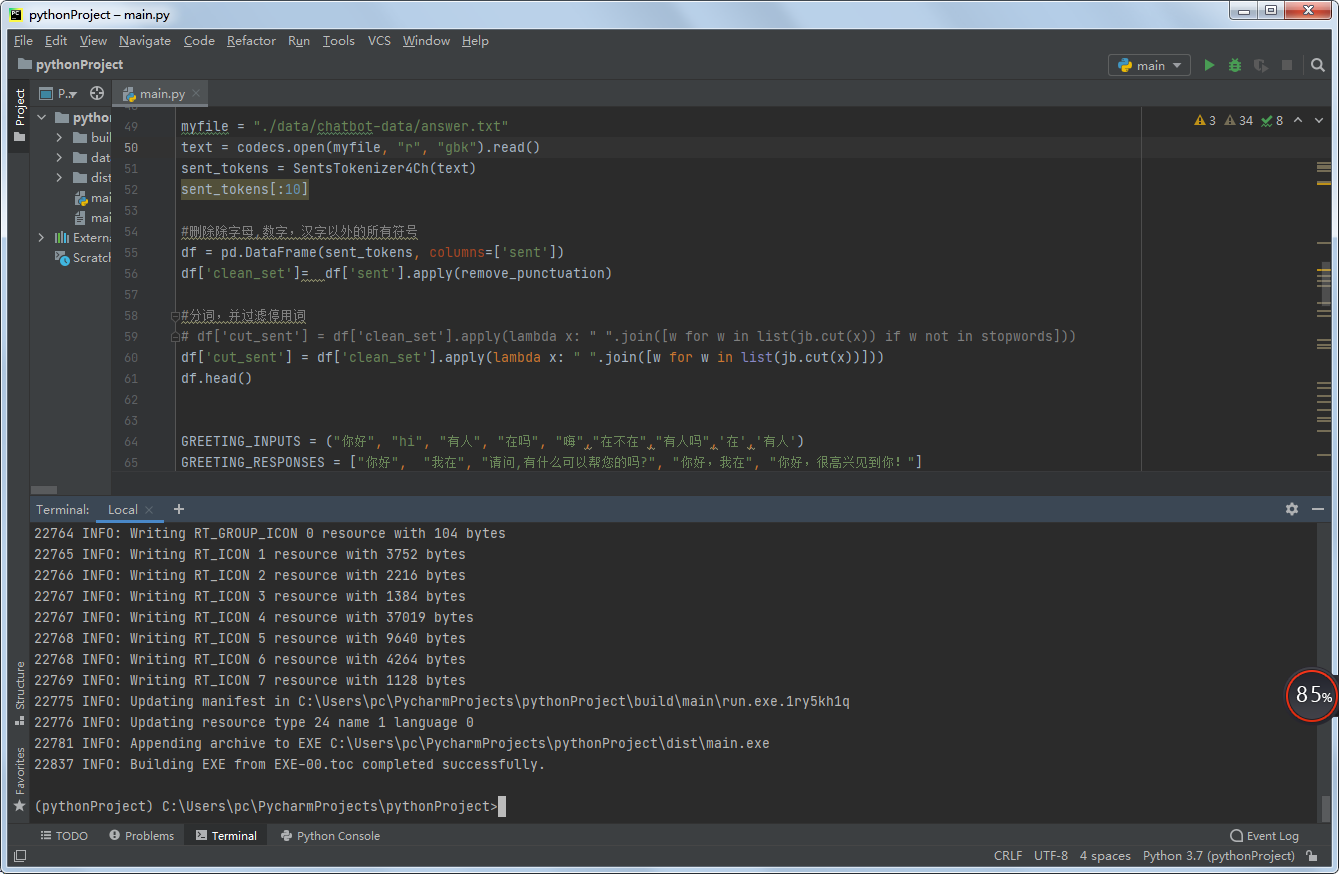
Task: Close the Local terminal tab
Action: (151, 509)
